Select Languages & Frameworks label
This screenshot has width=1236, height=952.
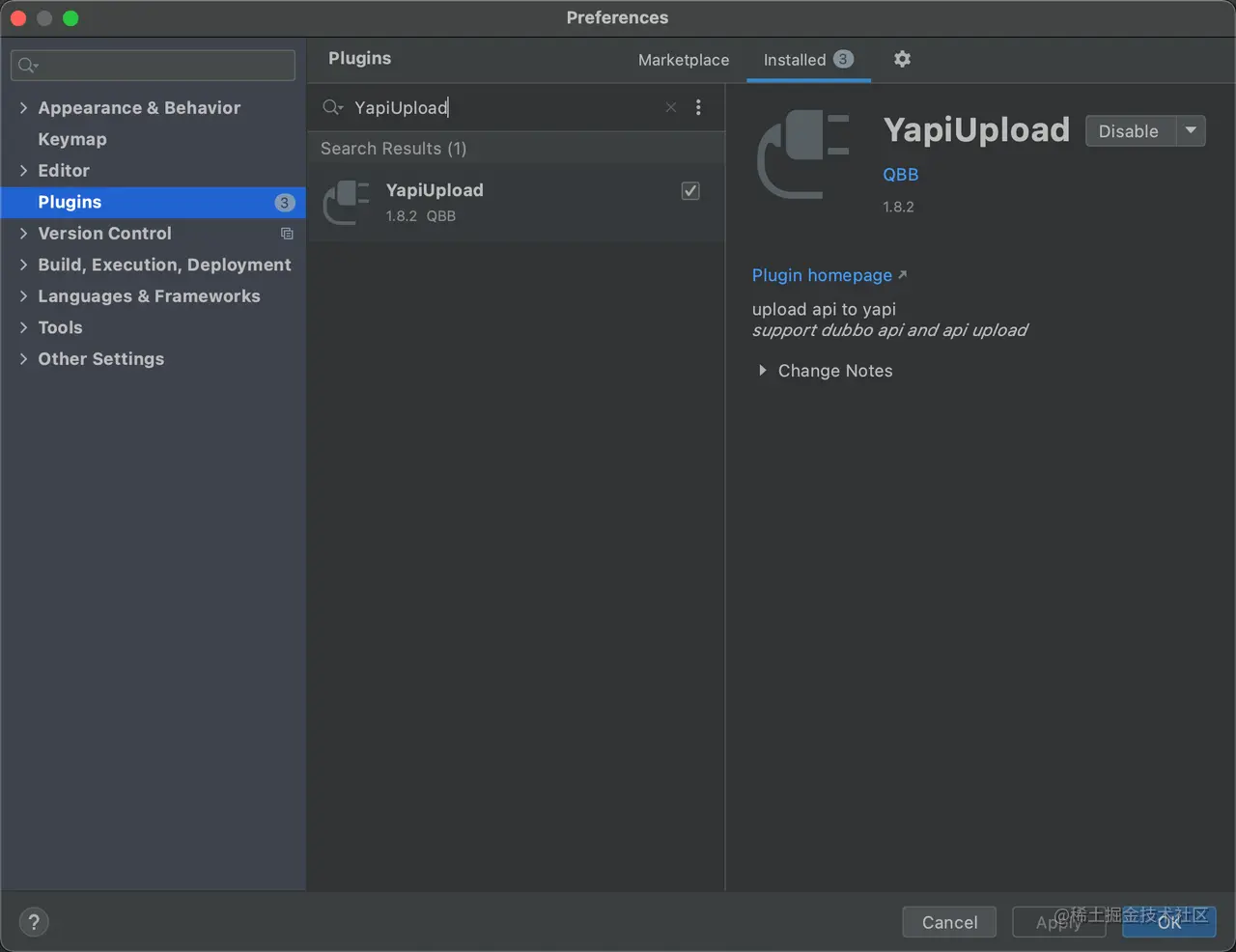[x=149, y=296]
